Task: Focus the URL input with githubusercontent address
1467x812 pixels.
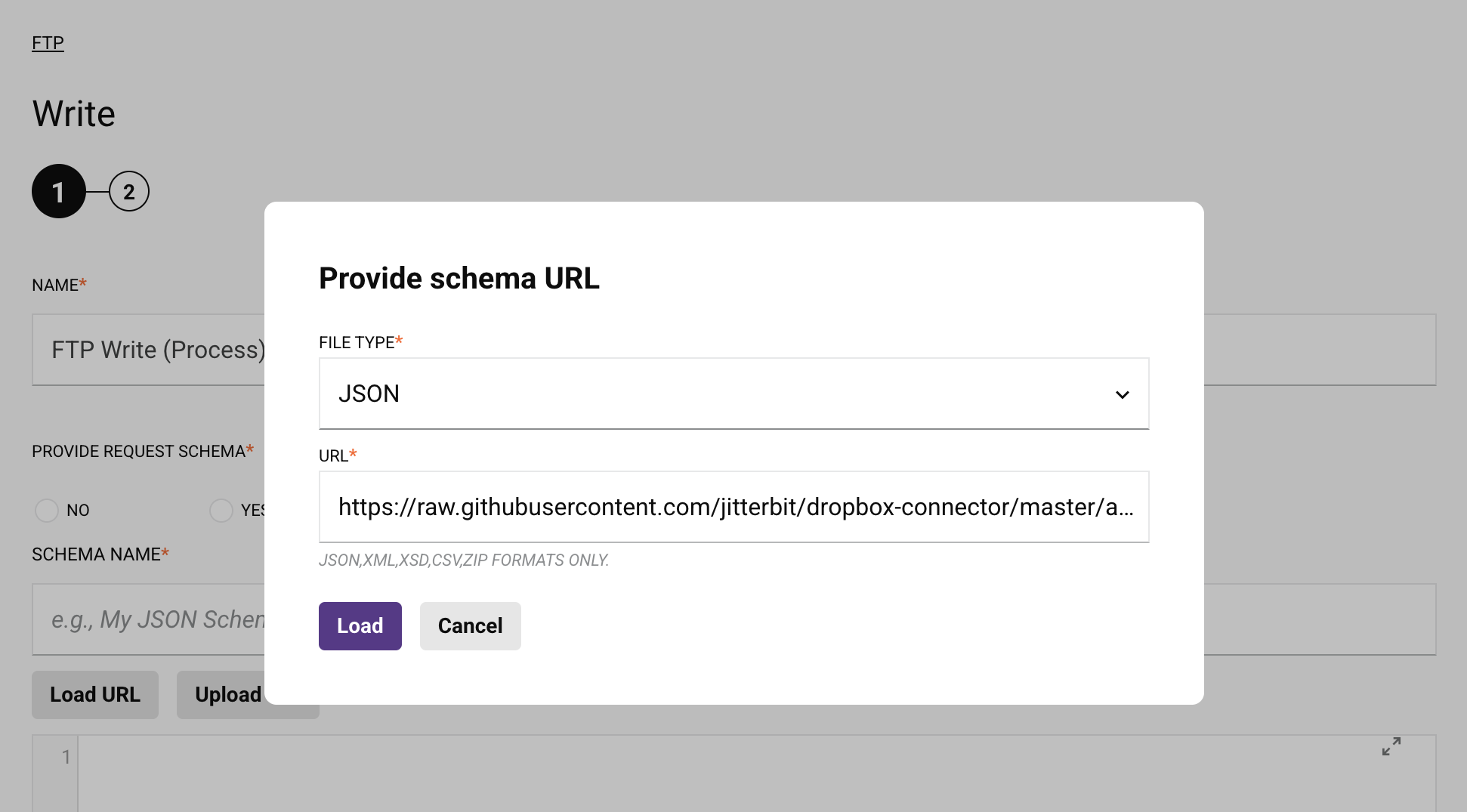Action: point(733,507)
